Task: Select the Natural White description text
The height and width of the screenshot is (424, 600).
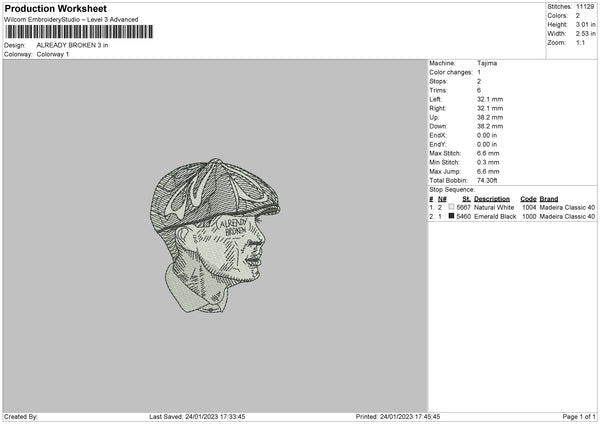Action: coord(494,207)
